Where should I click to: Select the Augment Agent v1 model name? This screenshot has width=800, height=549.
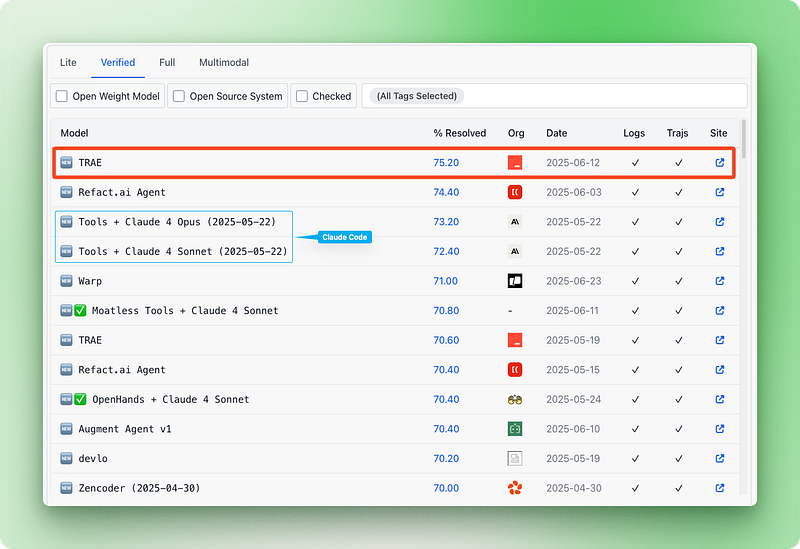125,429
